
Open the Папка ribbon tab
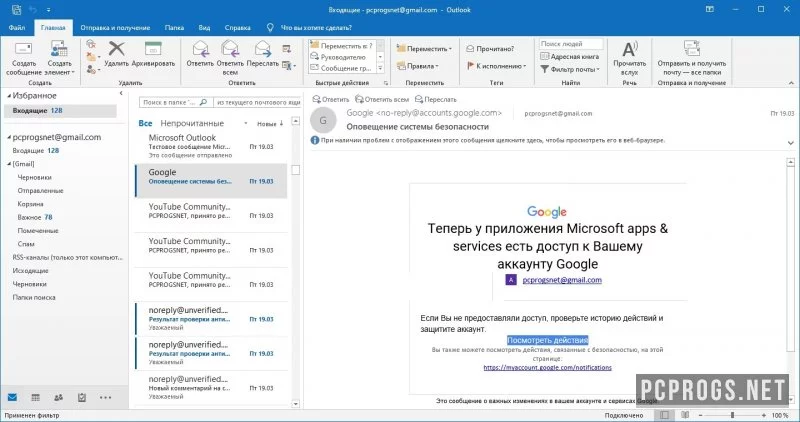[174, 28]
